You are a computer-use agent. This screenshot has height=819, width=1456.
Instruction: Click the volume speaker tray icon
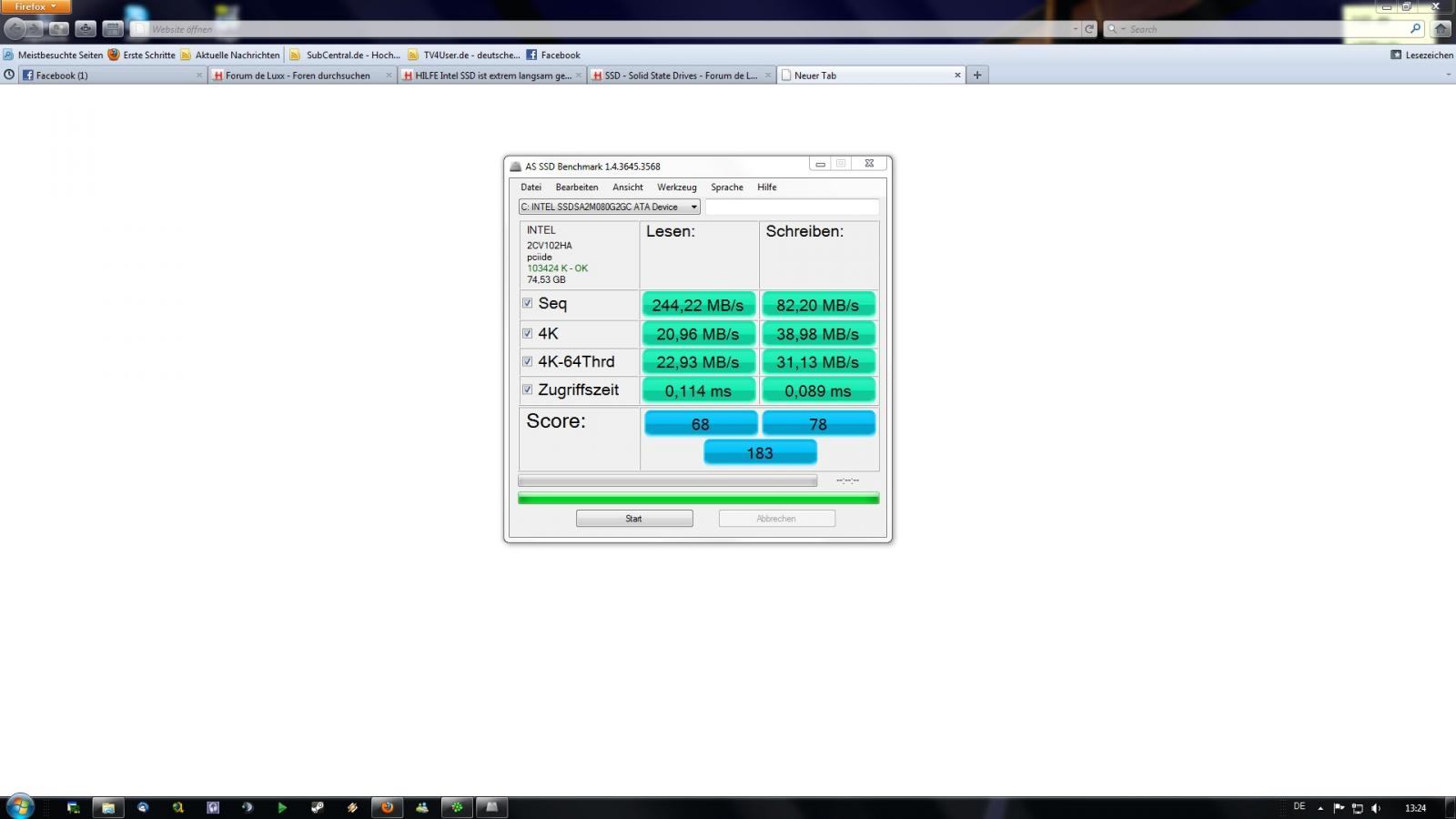click(1375, 808)
